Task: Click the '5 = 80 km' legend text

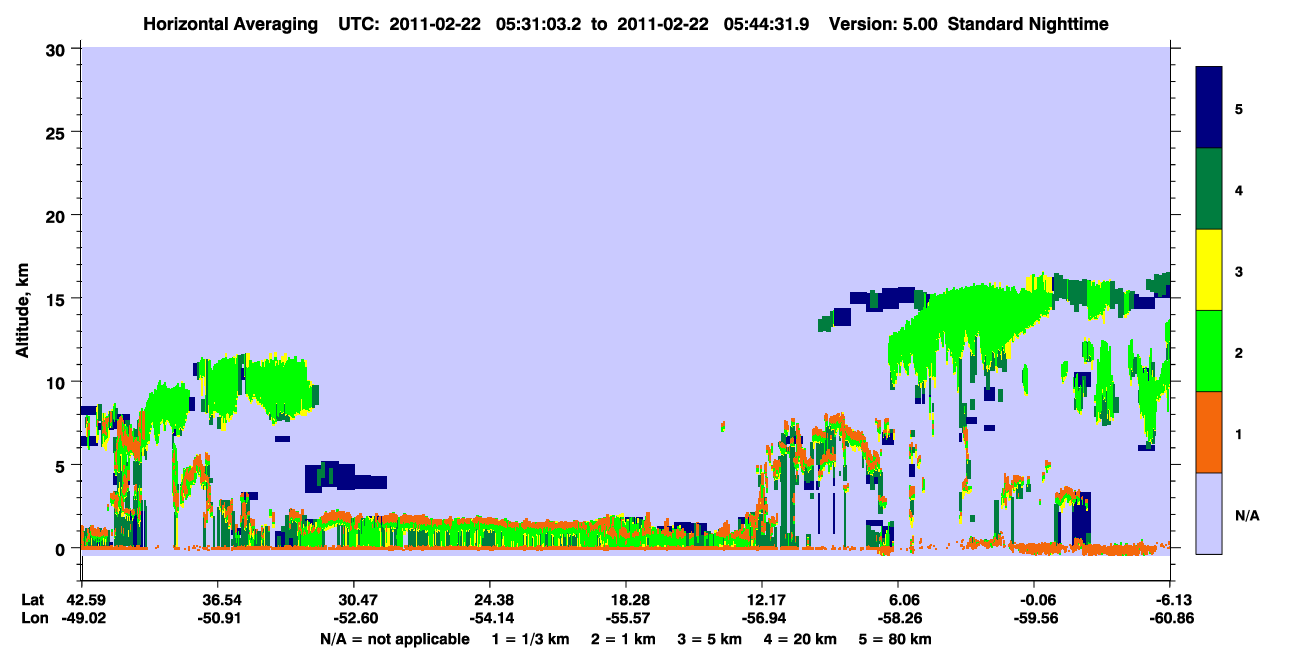Action: [x=896, y=639]
